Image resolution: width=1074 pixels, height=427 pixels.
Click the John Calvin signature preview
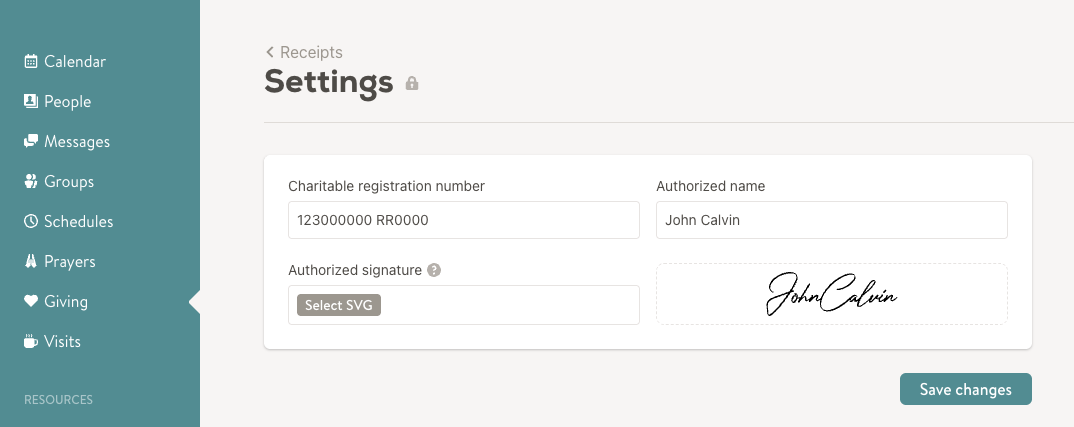coord(831,294)
